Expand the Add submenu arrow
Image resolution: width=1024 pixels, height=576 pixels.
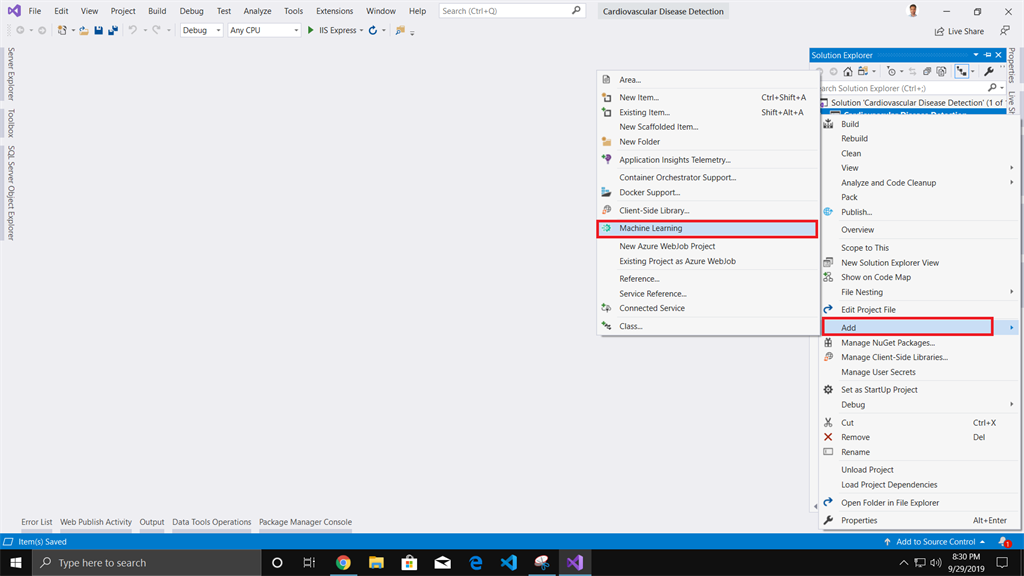(1012, 328)
